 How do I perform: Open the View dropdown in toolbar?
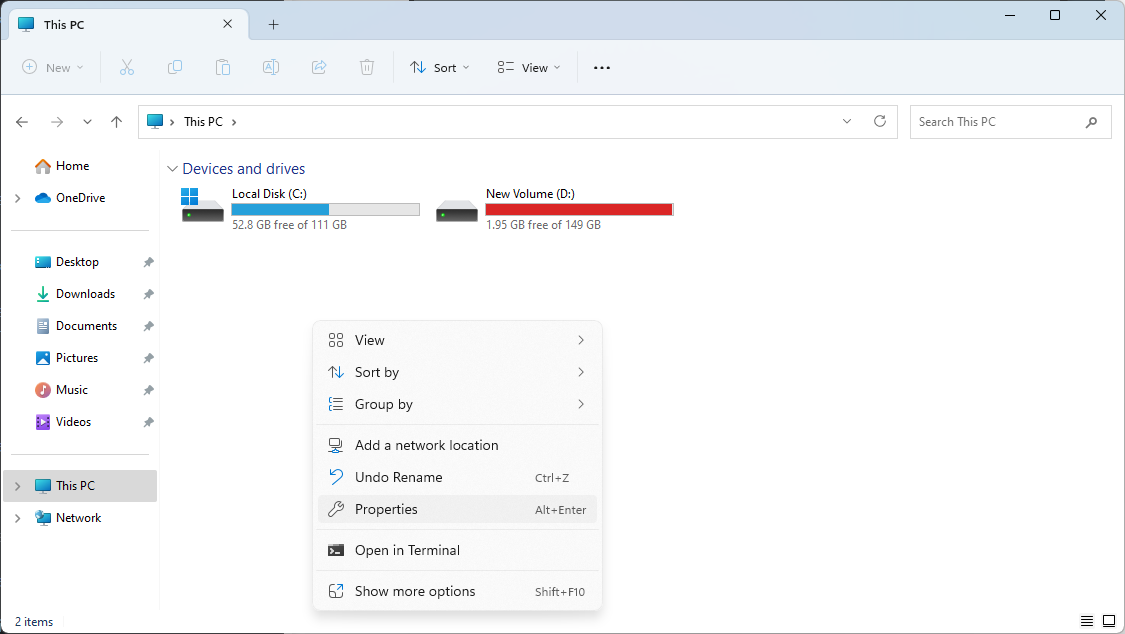(x=528, y=68)
